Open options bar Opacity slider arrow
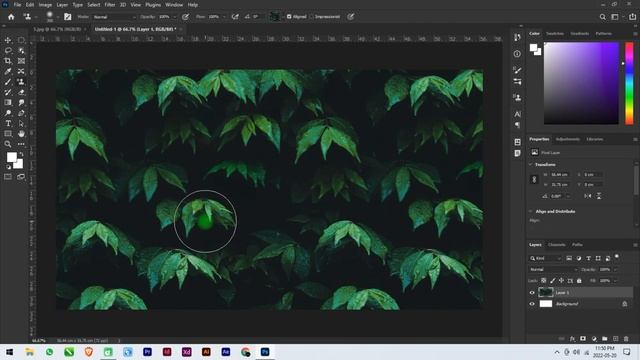 pyautogui.click(x=175, y=17)
